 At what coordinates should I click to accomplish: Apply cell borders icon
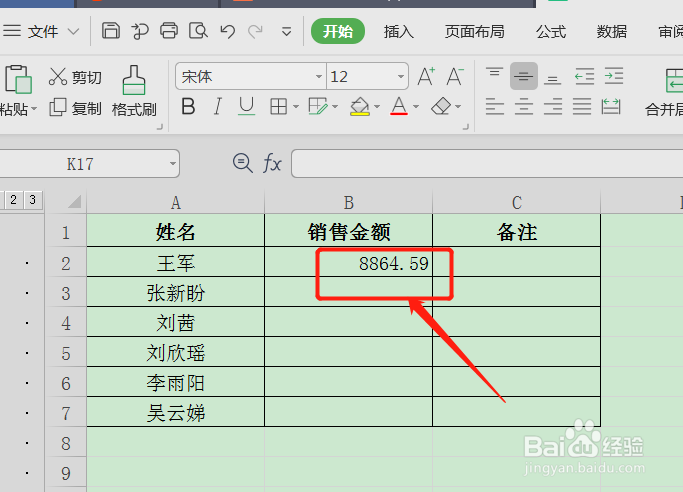pos(278,106)
